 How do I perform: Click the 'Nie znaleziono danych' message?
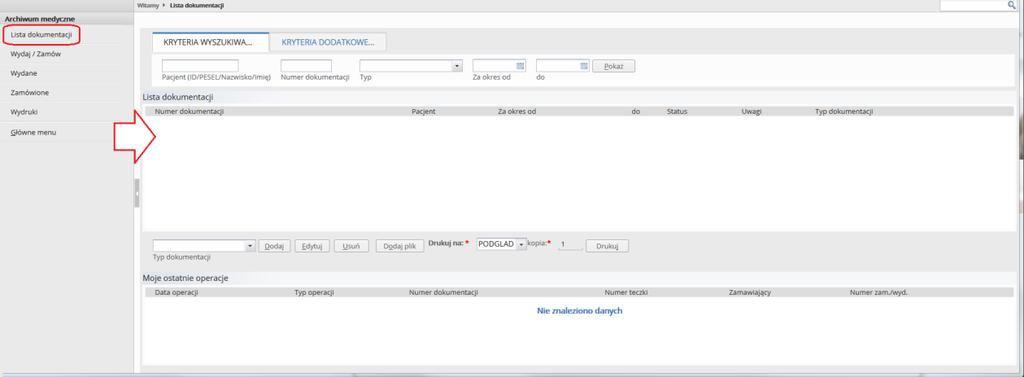pyautogui.click(x=579, y=311)
